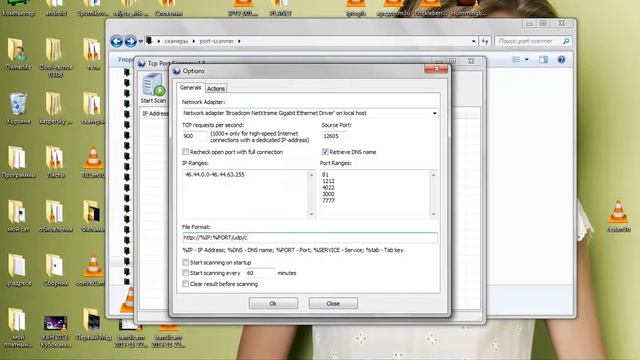Click the IP range 46.44.0.0-46.44.63.255 text
Viewport: 640px width, 360px height.
[215, 174]
